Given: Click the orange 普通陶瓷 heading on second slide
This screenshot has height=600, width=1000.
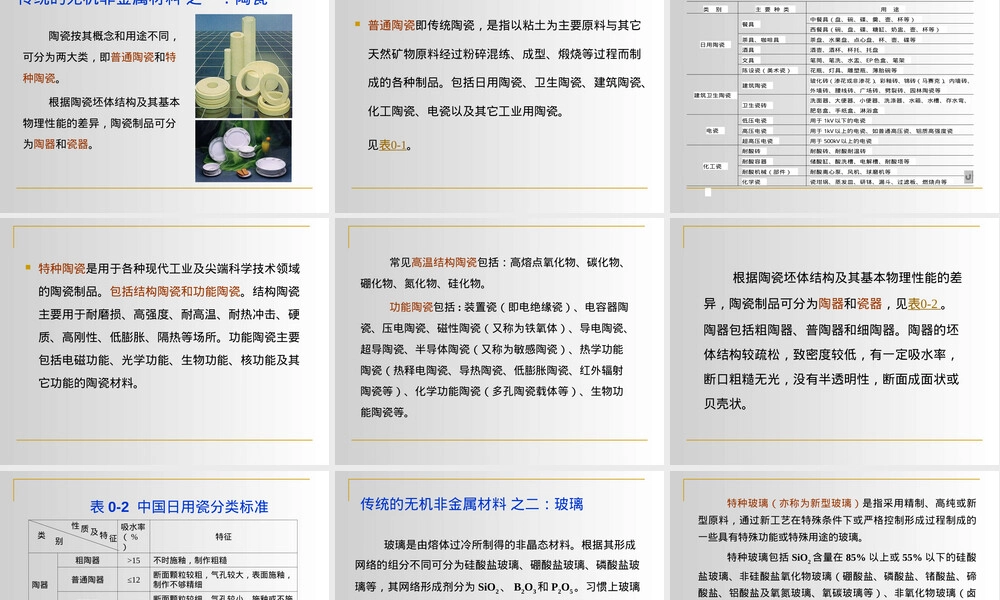Looking at the screenshot, I should (392, 26).
